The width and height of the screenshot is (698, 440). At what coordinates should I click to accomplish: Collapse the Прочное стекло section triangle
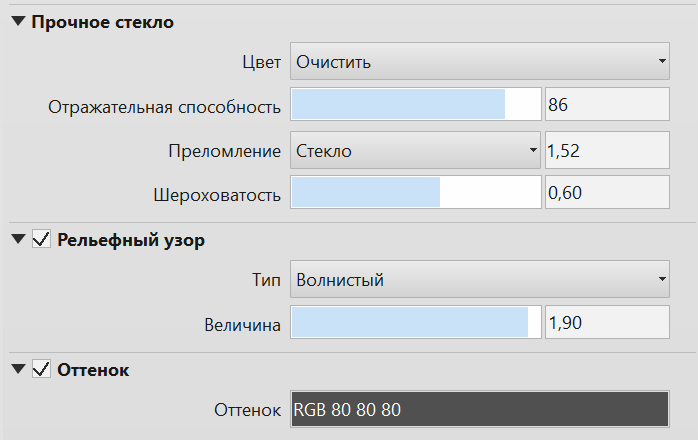[18, 22]
